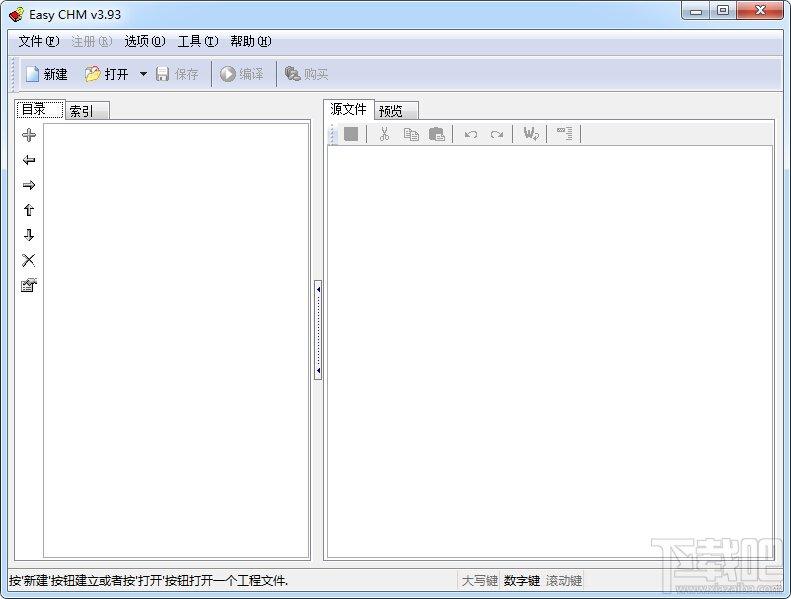Click the W word-wrap icon
791x599 pixels.
(531, 134)
